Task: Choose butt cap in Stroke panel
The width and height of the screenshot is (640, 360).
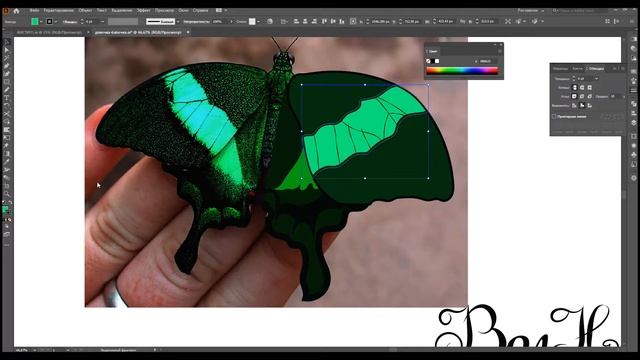Action: [x=575, y=87]
